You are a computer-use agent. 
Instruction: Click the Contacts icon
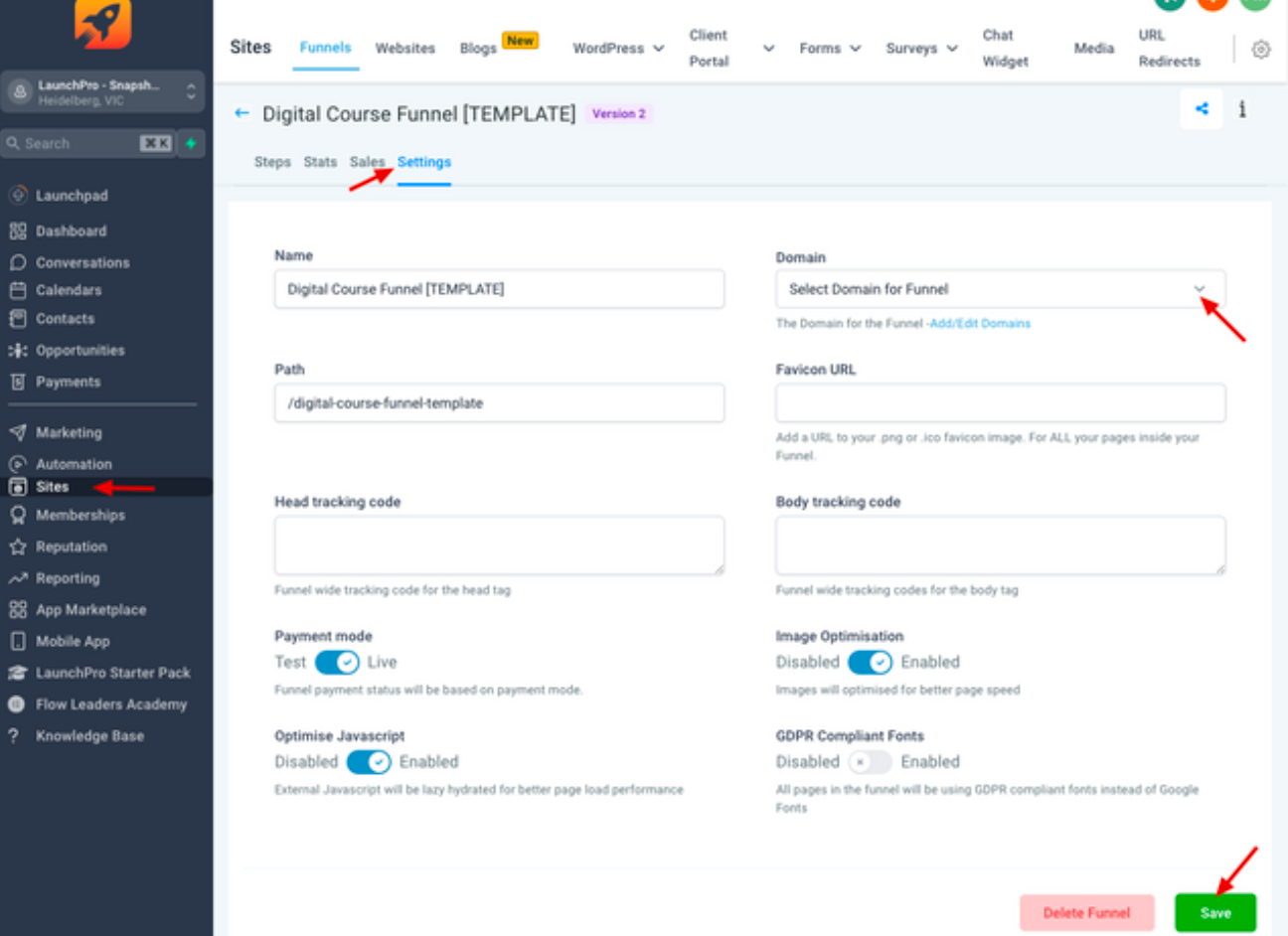17,319
